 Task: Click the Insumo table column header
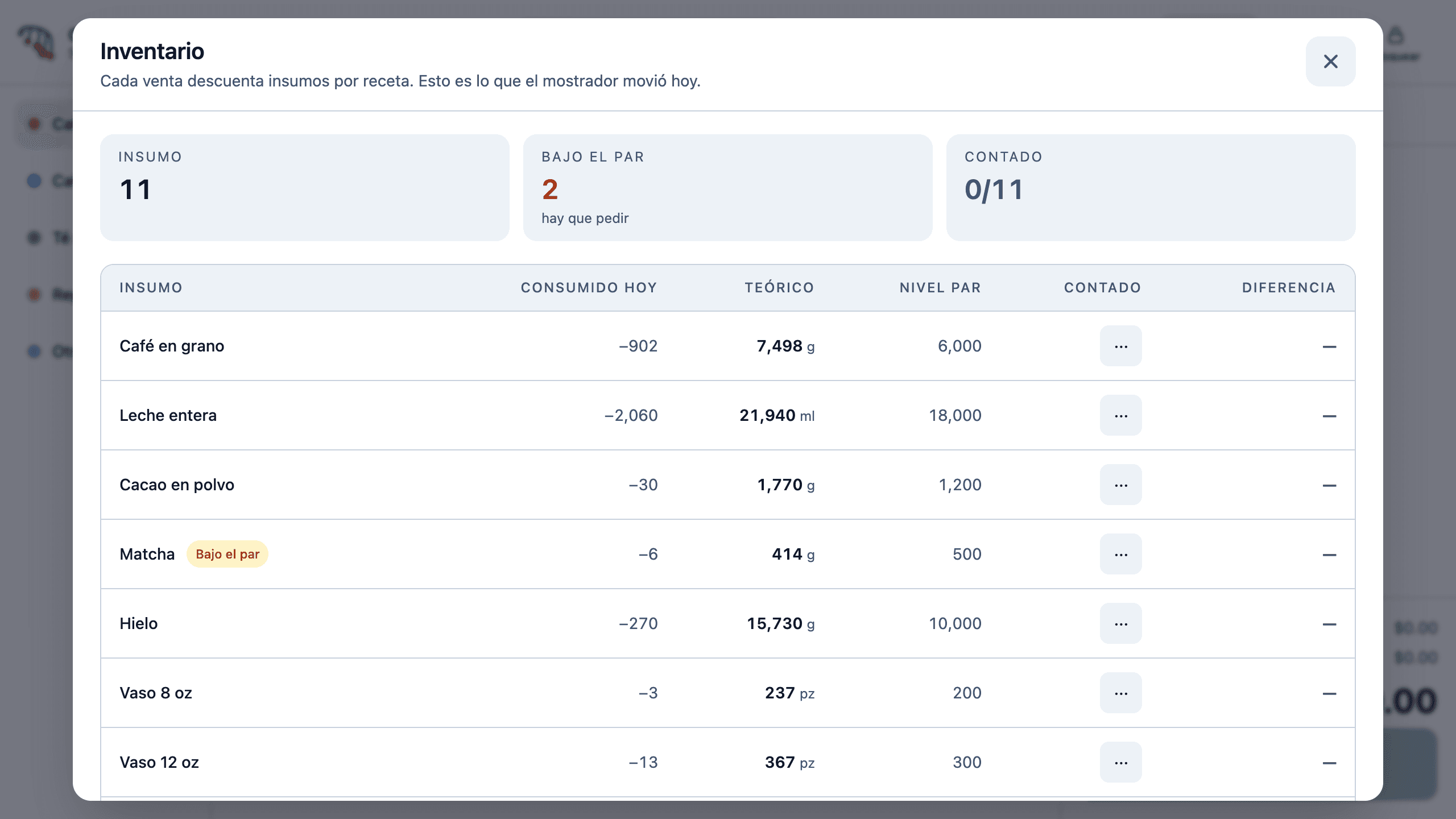tap(151, 288)
